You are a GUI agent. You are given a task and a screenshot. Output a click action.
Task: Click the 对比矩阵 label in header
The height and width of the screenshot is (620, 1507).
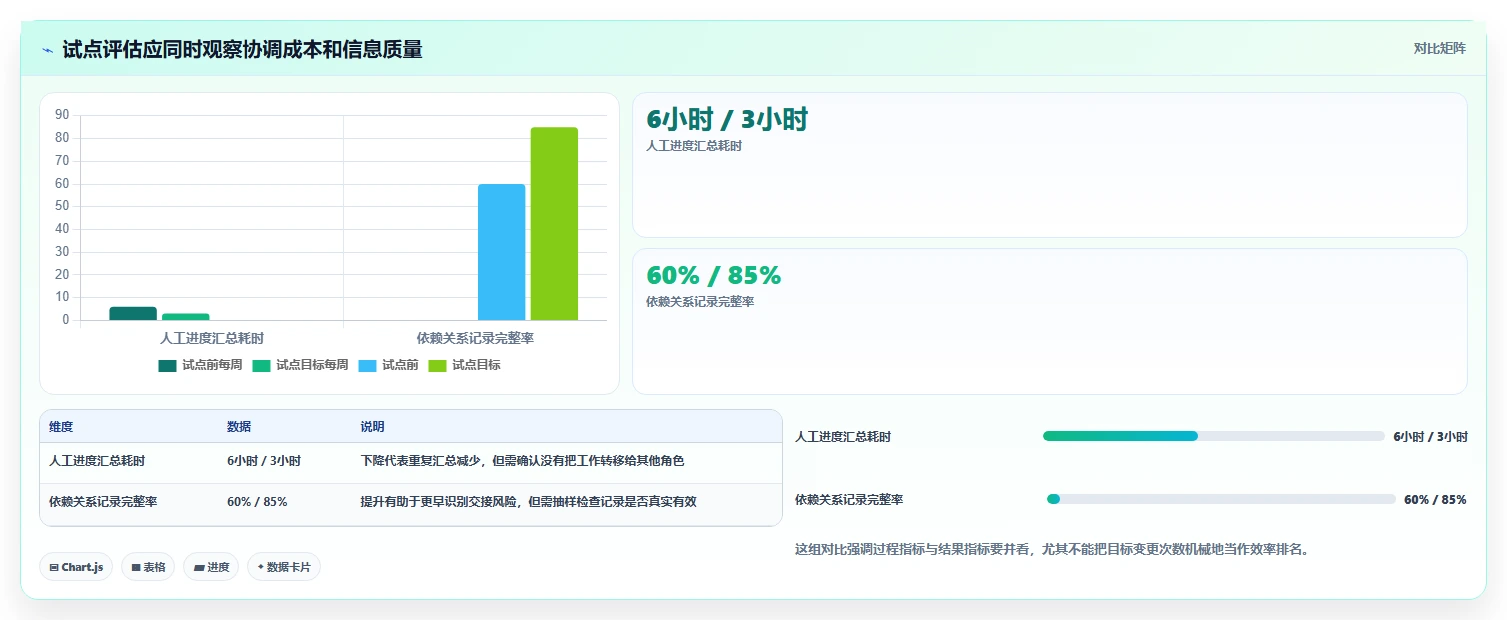tap(1439, 49)
